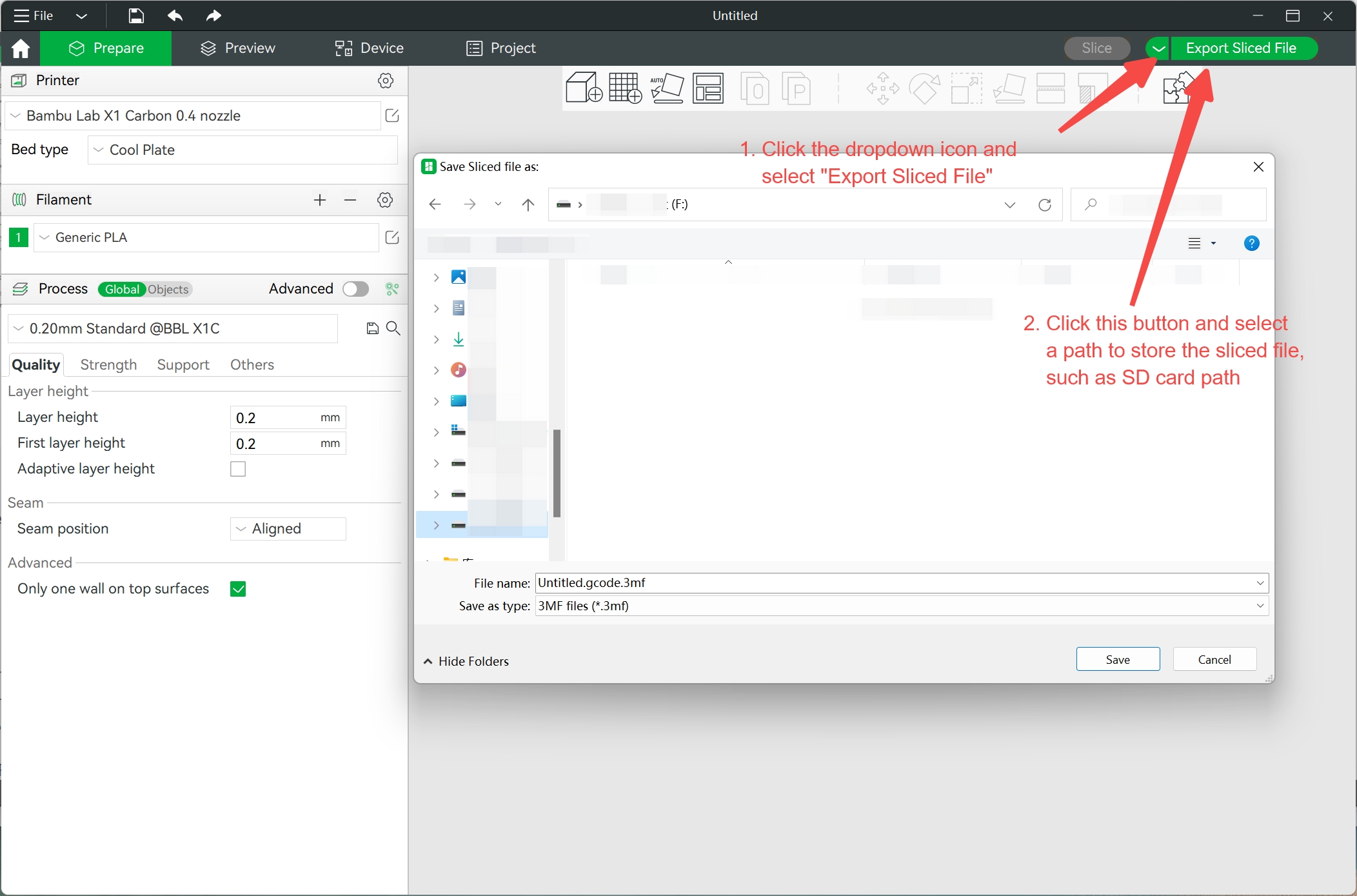Open the Bed type Cool Plate dropdown
Screen dimensions: 1357x896
242,150
